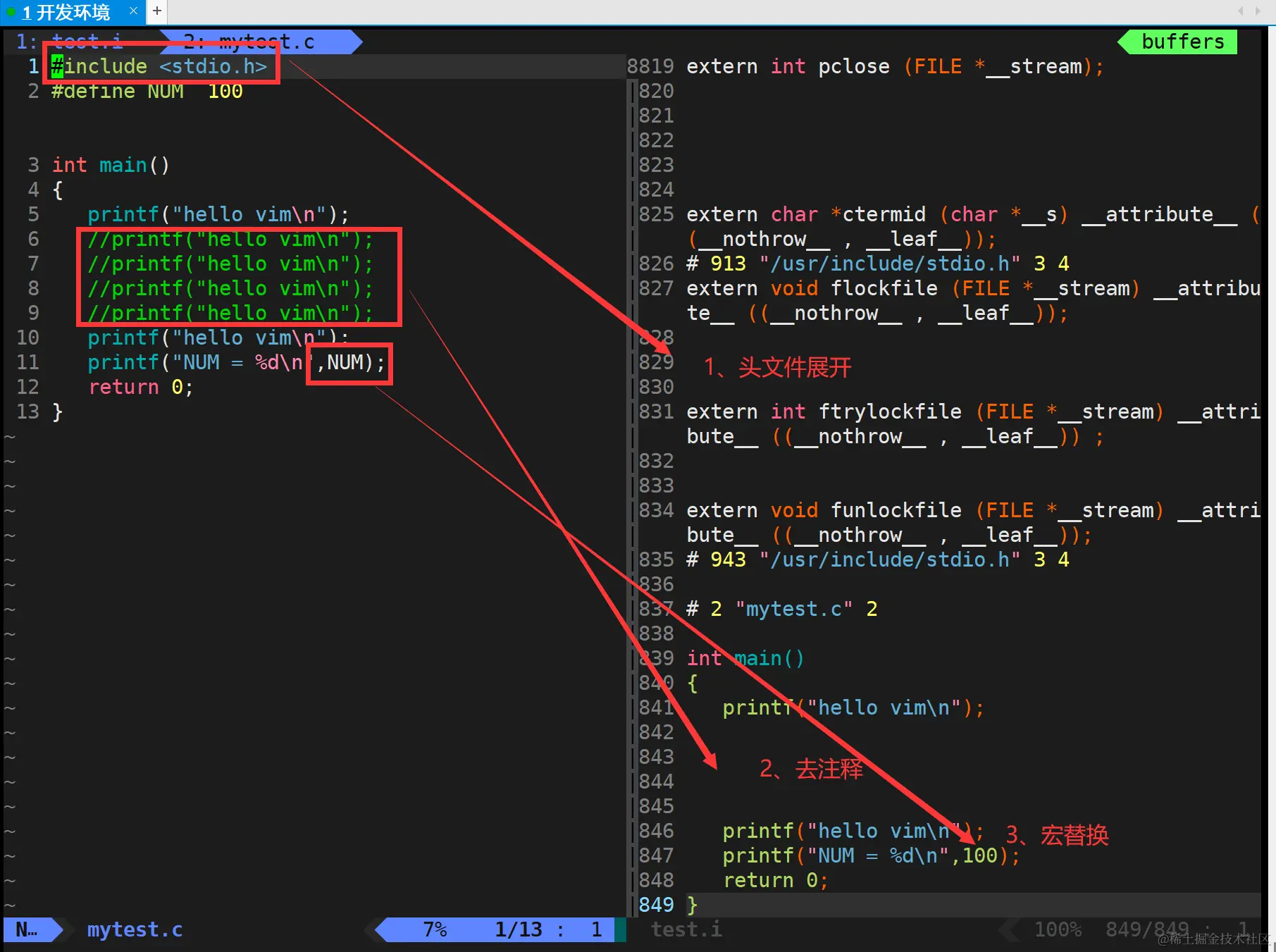The height and width of the screenshot is (952, 1276).
Task: Click extern int ftrylockfile declaration
Action: (973, 424)
